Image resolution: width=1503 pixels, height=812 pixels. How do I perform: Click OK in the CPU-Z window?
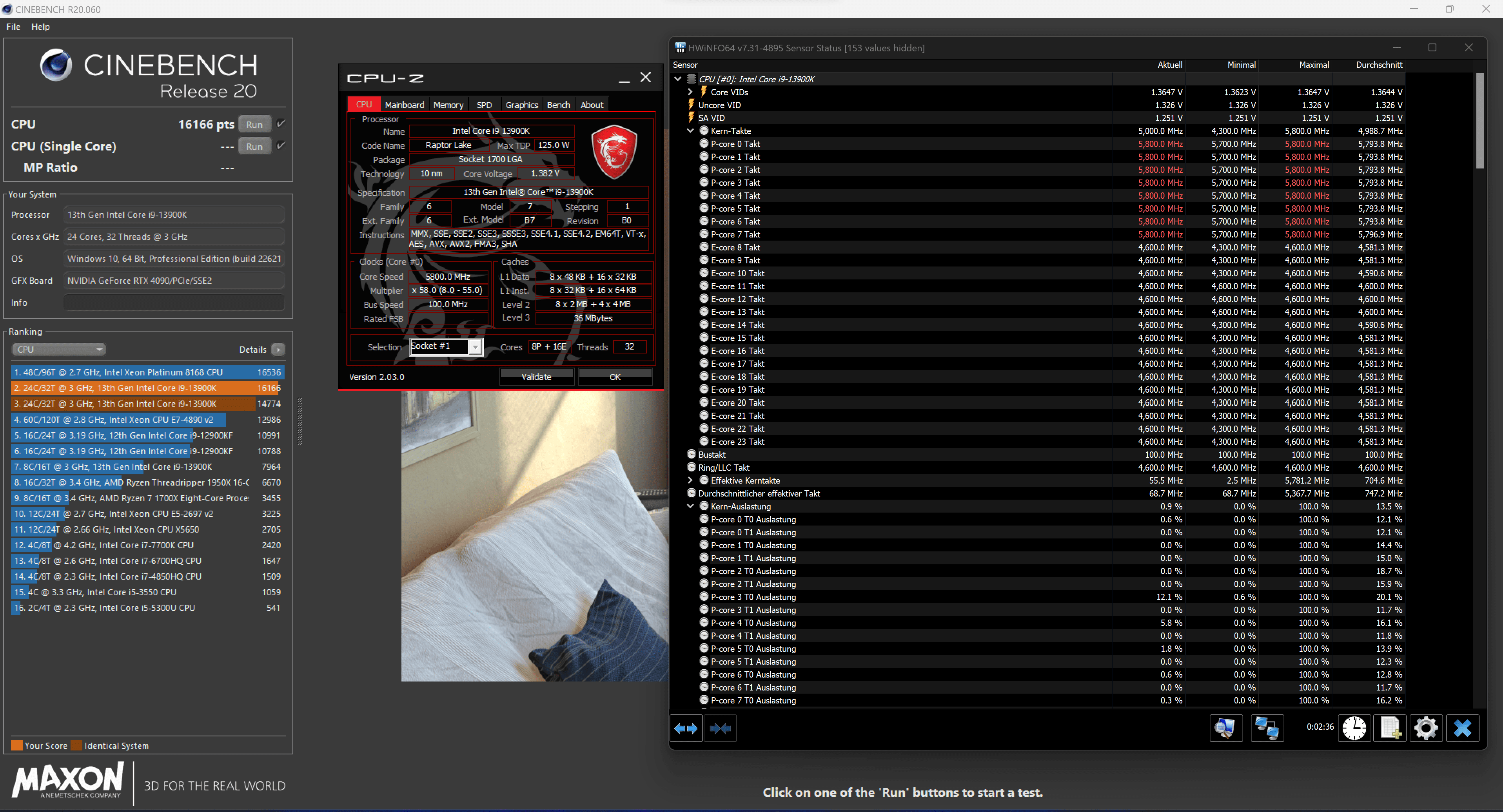click(615, 377)
